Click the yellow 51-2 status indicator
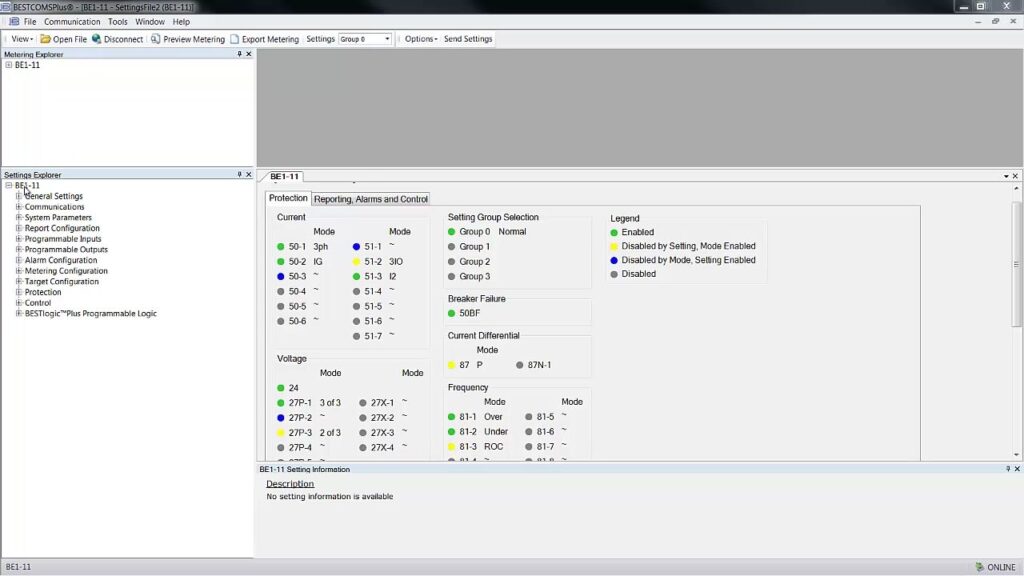This screenshot has height=576, width=1024. click(x=357, y=261)
